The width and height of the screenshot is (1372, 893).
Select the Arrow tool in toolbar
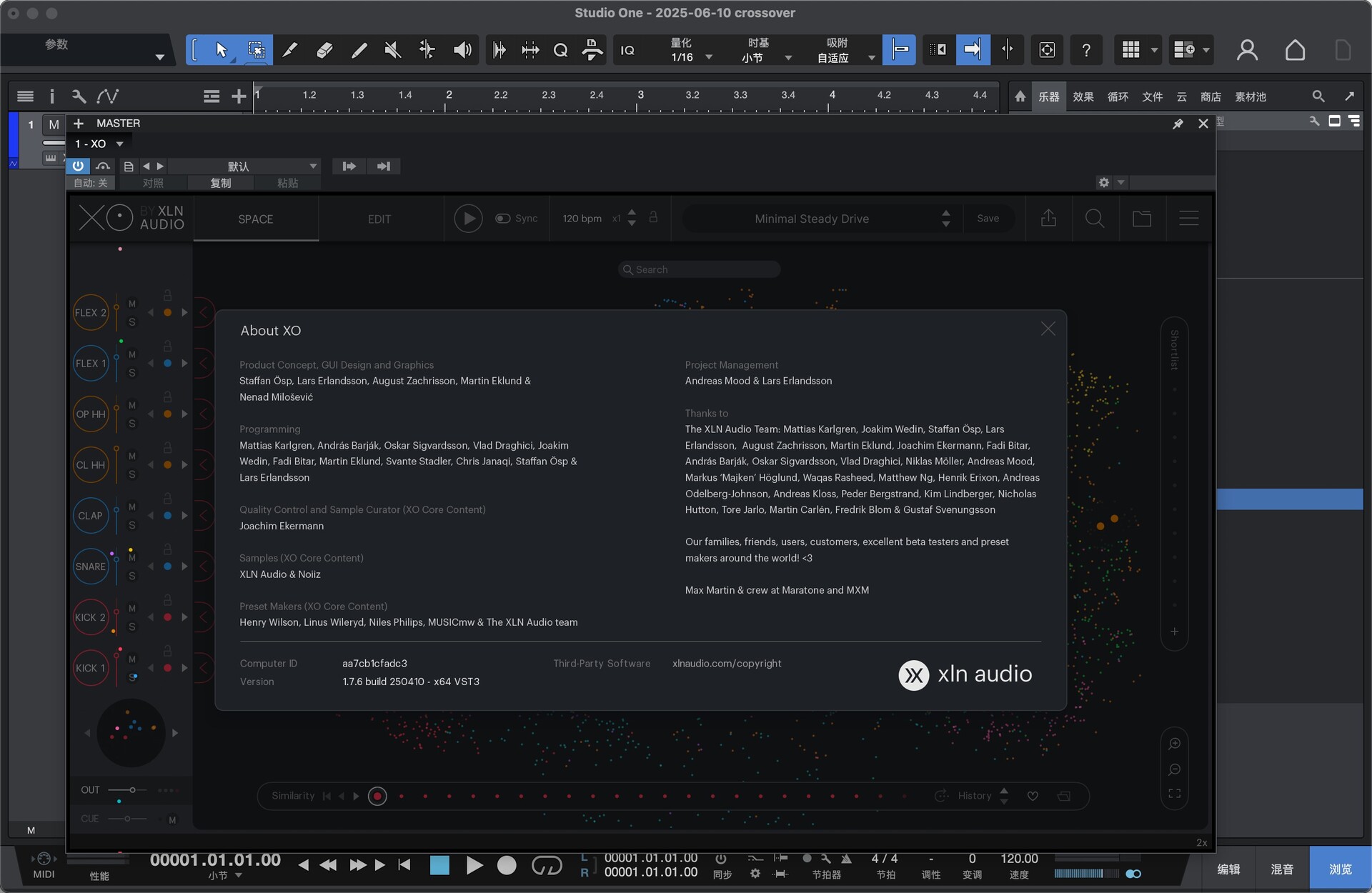pyautogui.click(x=221, y=49)
